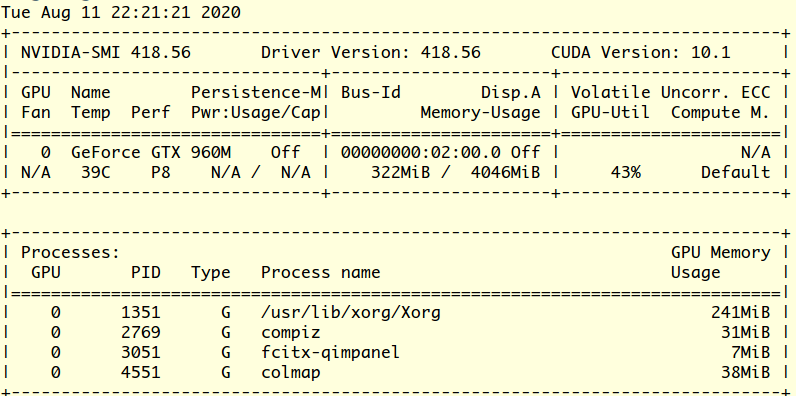The height and width of the screenshot is (396, 796).
Task: Click the colmap process name
Action: (x=291, y=373)
